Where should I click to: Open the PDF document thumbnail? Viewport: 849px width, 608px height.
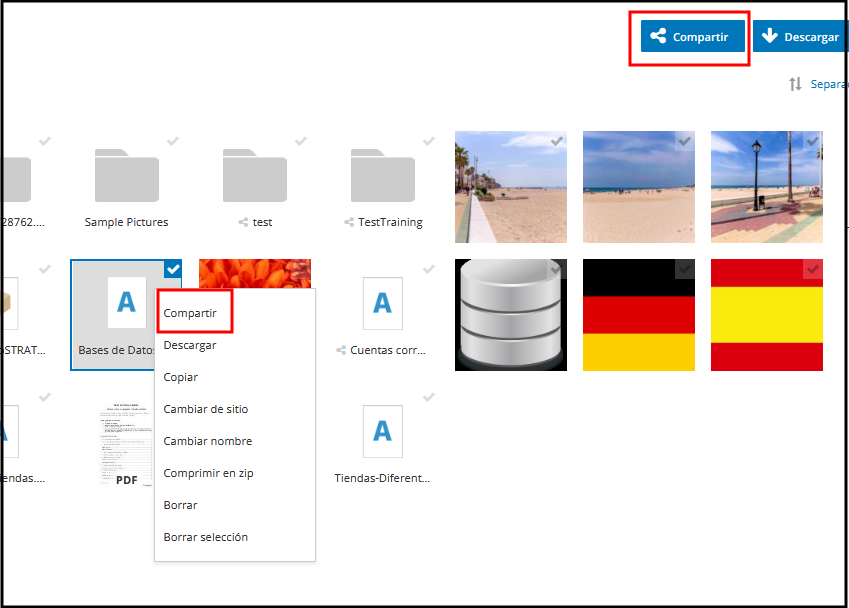point(127,445)
